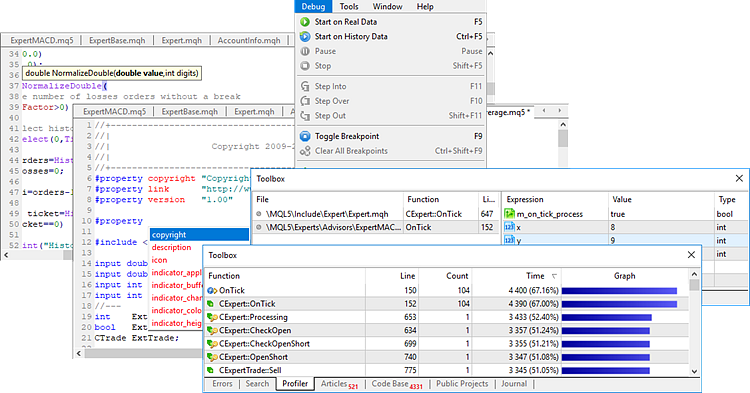The width and height of the screenshot is (750, 393).
Task: Open the Tools menu
Action: coord(349,6)
